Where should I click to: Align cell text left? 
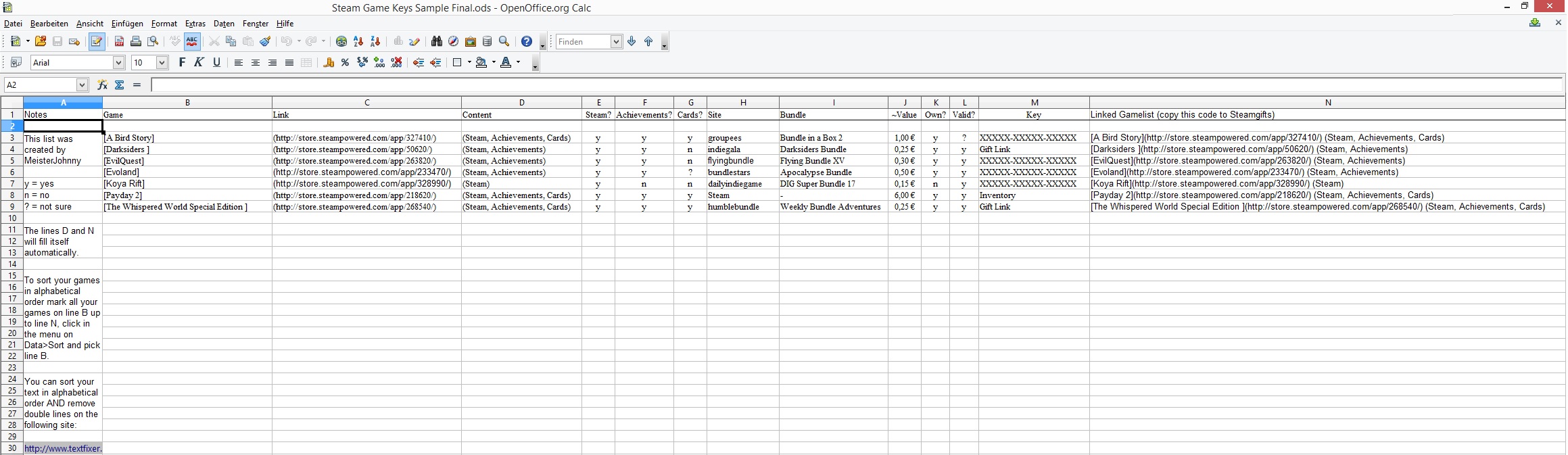click(x=239, y=63)
